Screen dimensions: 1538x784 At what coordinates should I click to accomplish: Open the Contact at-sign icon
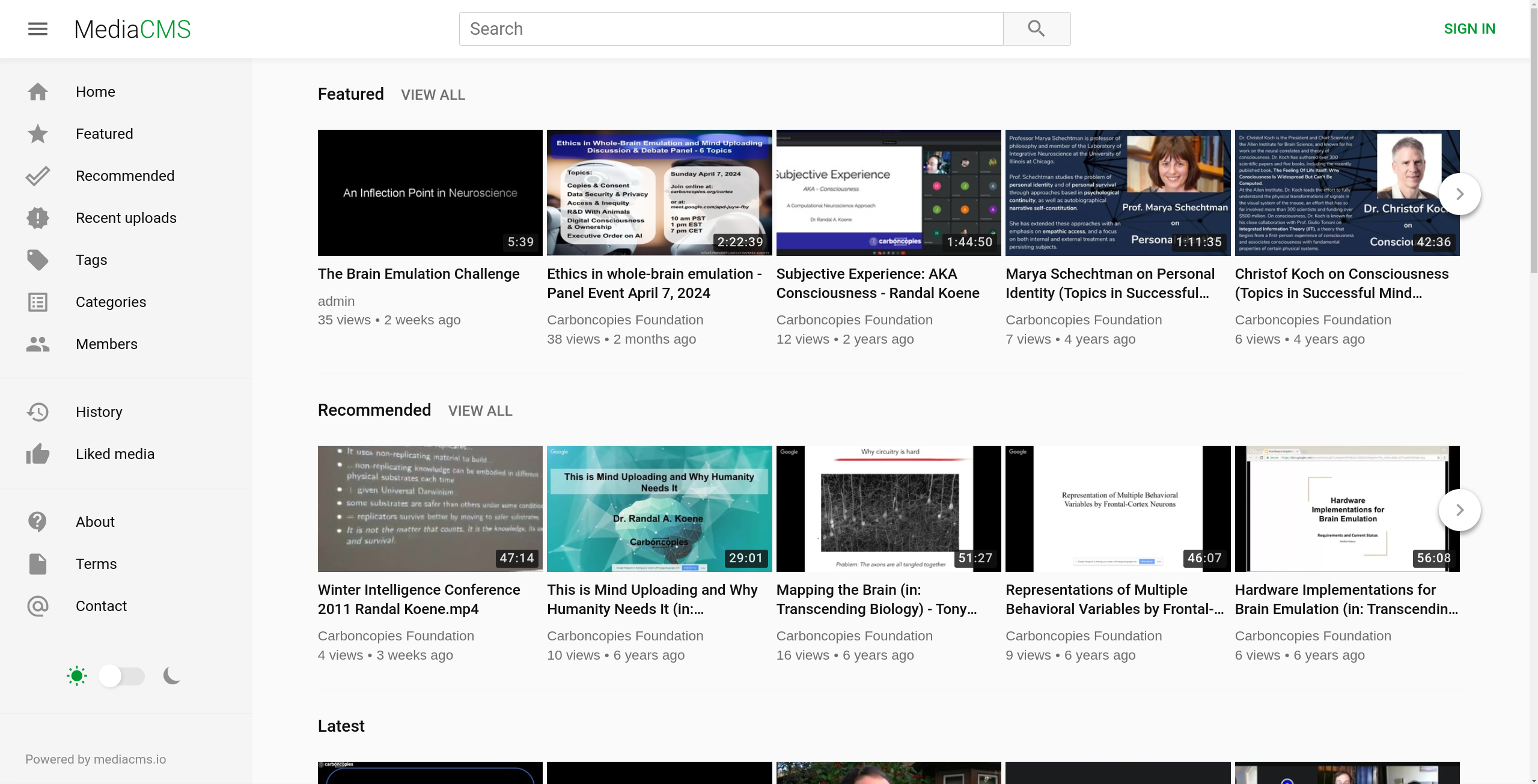pos(37,606)
